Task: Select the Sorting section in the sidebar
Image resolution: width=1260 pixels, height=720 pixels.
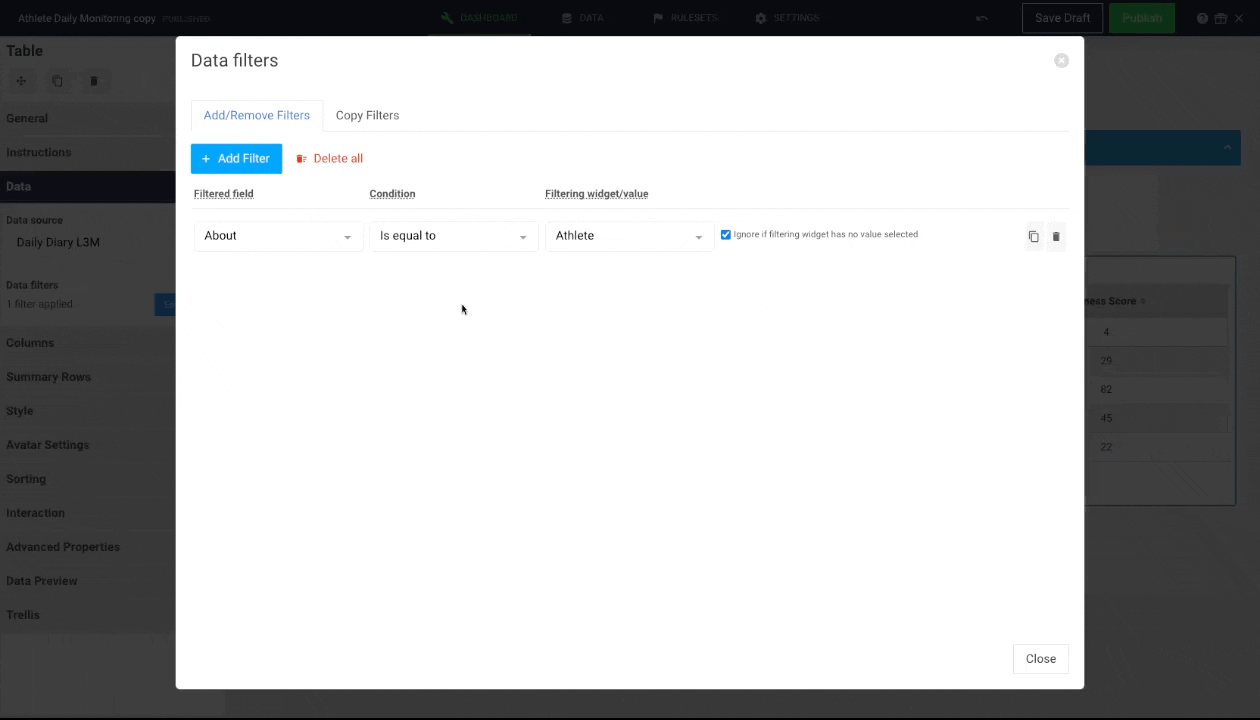Action: 26,478
